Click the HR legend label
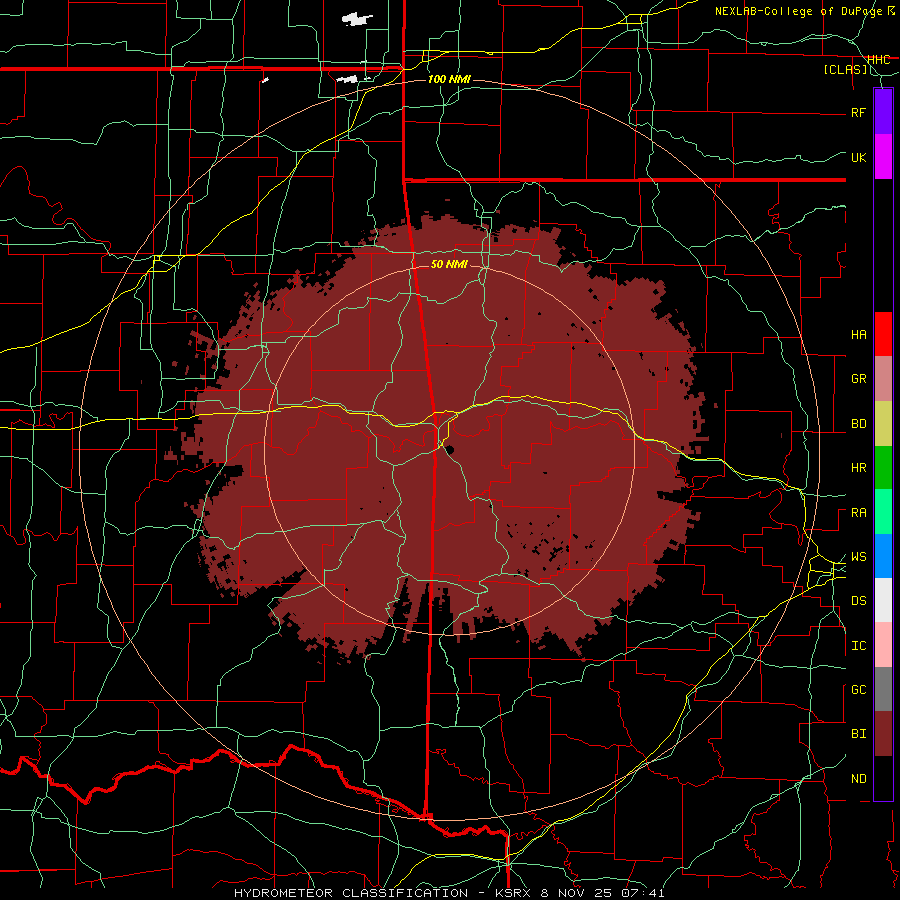Image resolution: width=900 pixels, height=900 pixels. click(858, 468)
